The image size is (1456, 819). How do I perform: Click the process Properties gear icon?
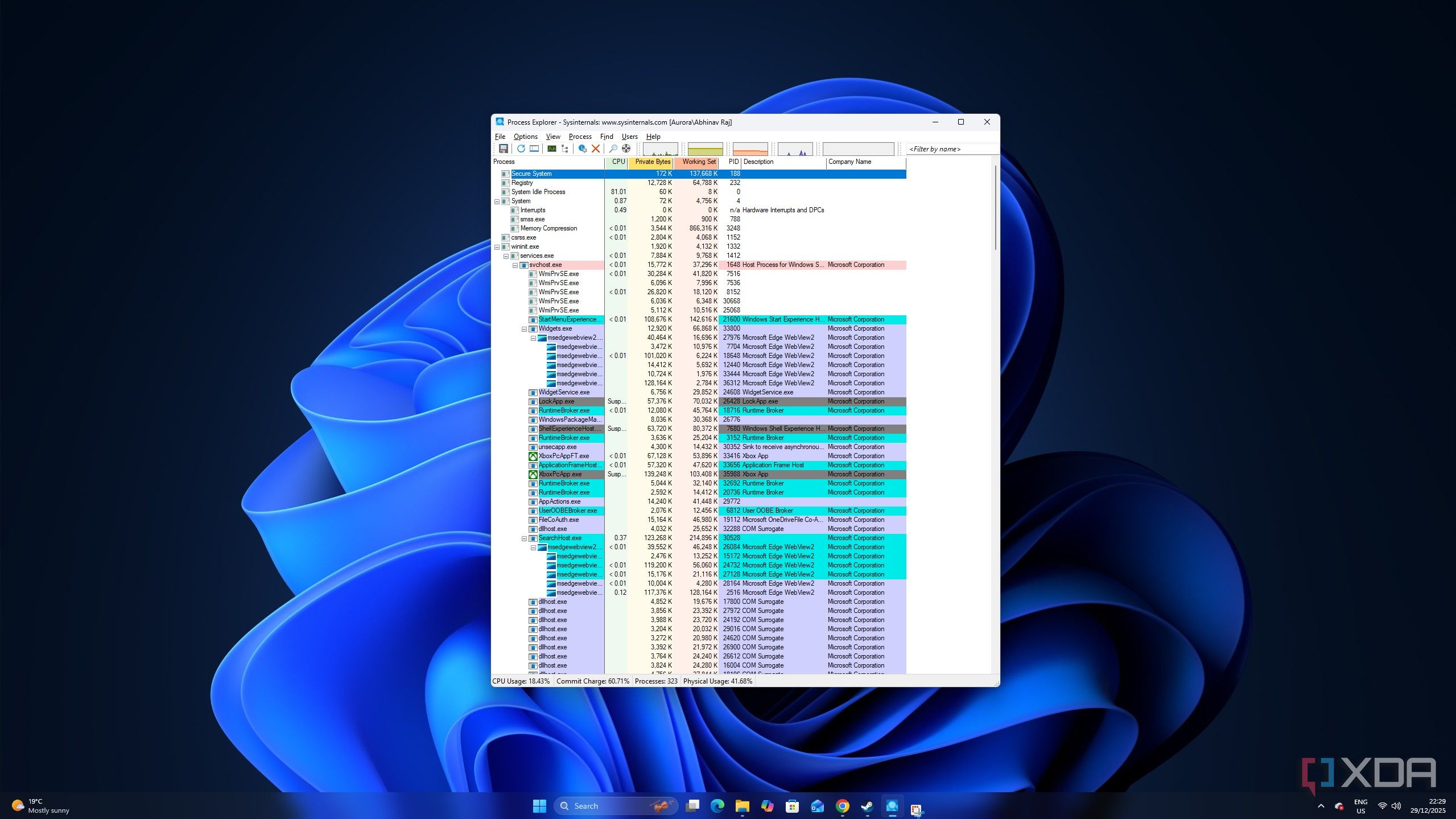(x=582, y=149)
